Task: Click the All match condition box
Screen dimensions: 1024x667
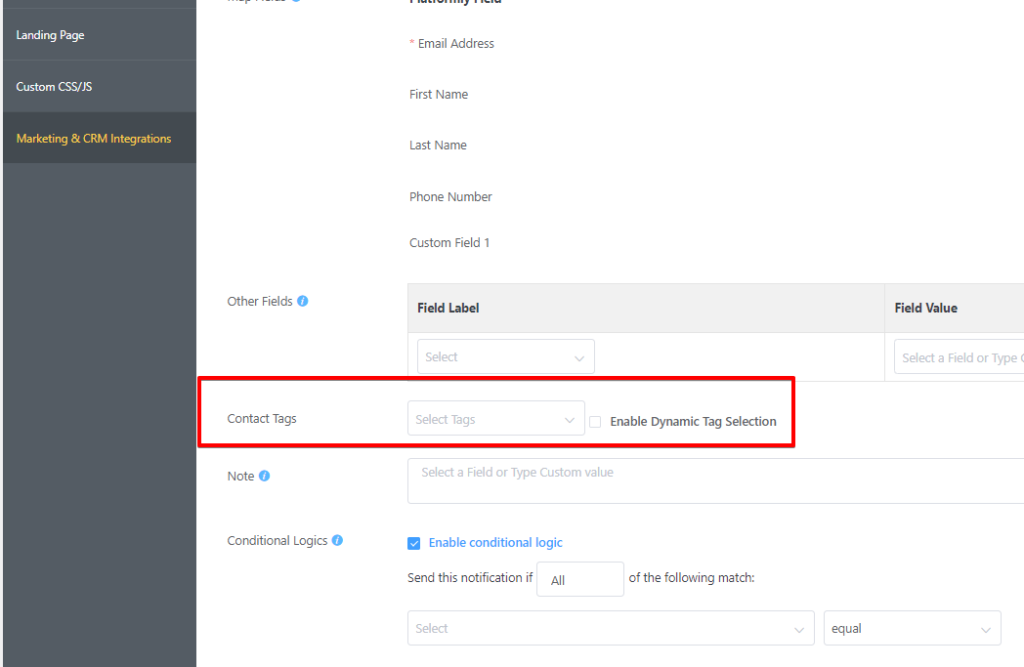Action: pos(580,578)
